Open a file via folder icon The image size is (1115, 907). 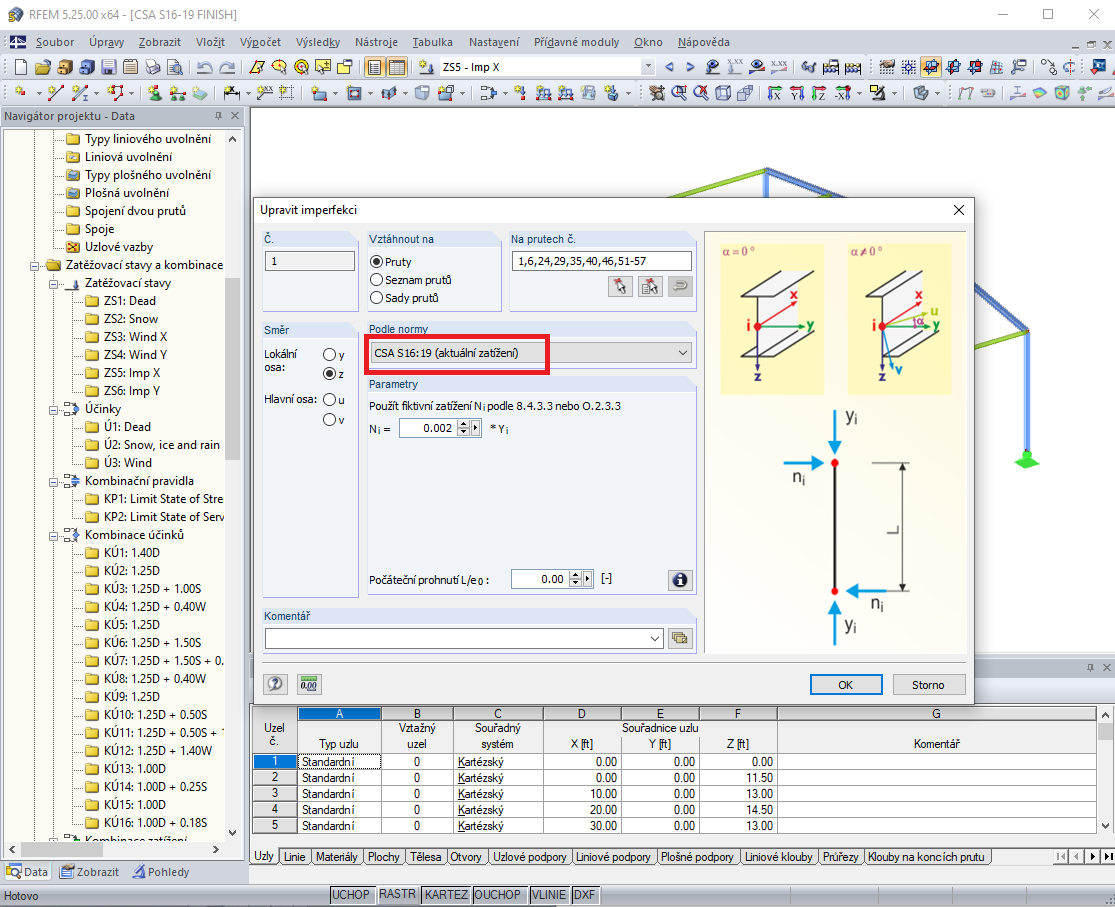tap(43, 67)
